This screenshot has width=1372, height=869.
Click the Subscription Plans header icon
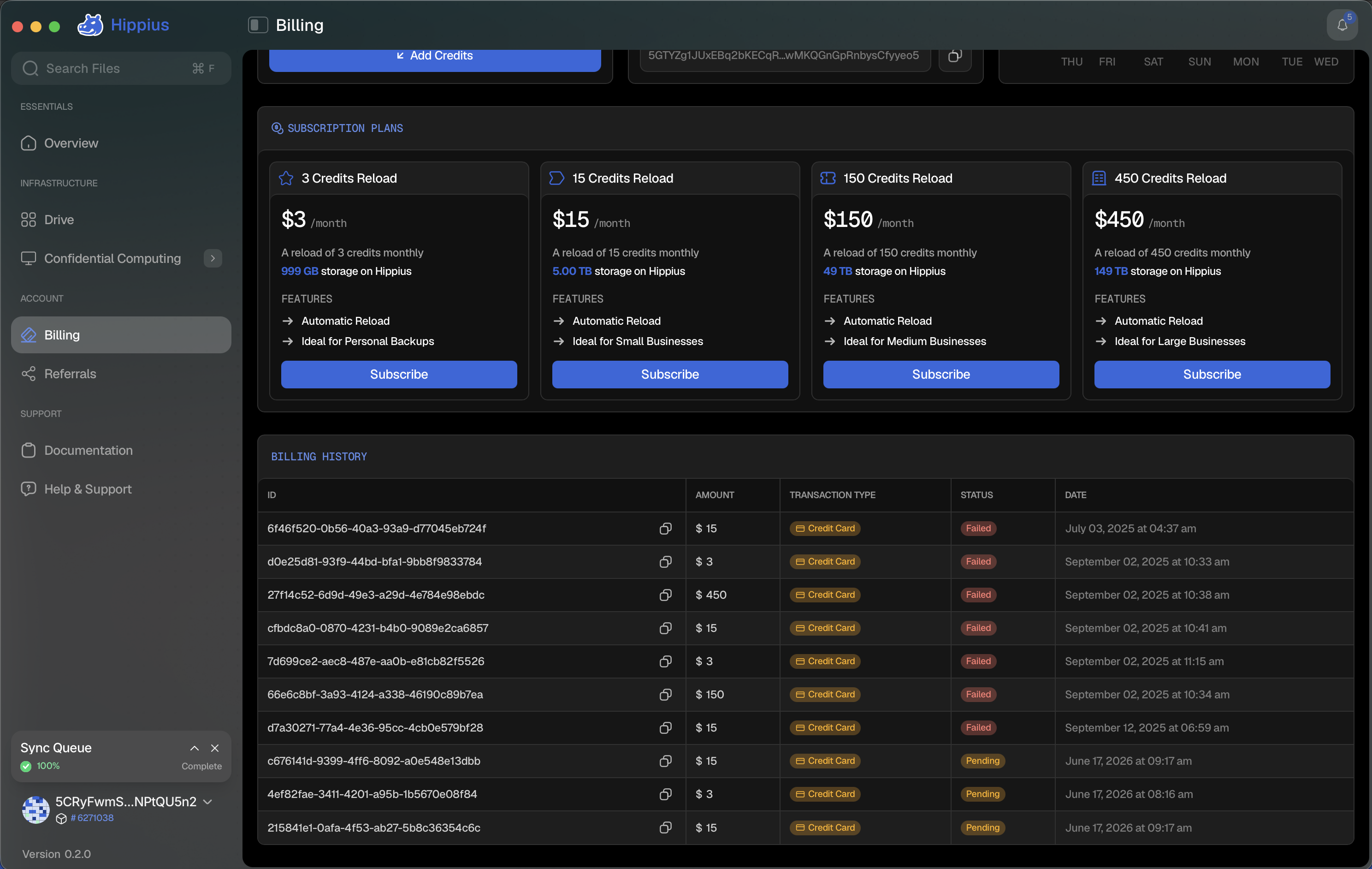(277, 128)
